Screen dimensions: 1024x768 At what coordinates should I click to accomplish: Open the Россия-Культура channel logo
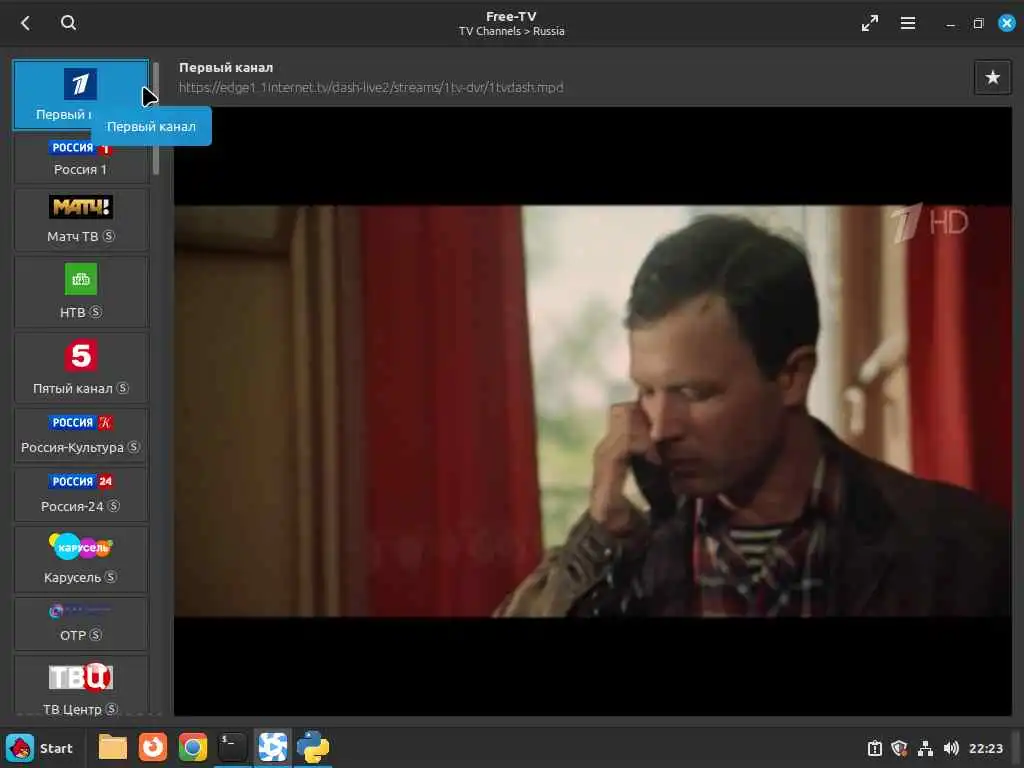81,423
